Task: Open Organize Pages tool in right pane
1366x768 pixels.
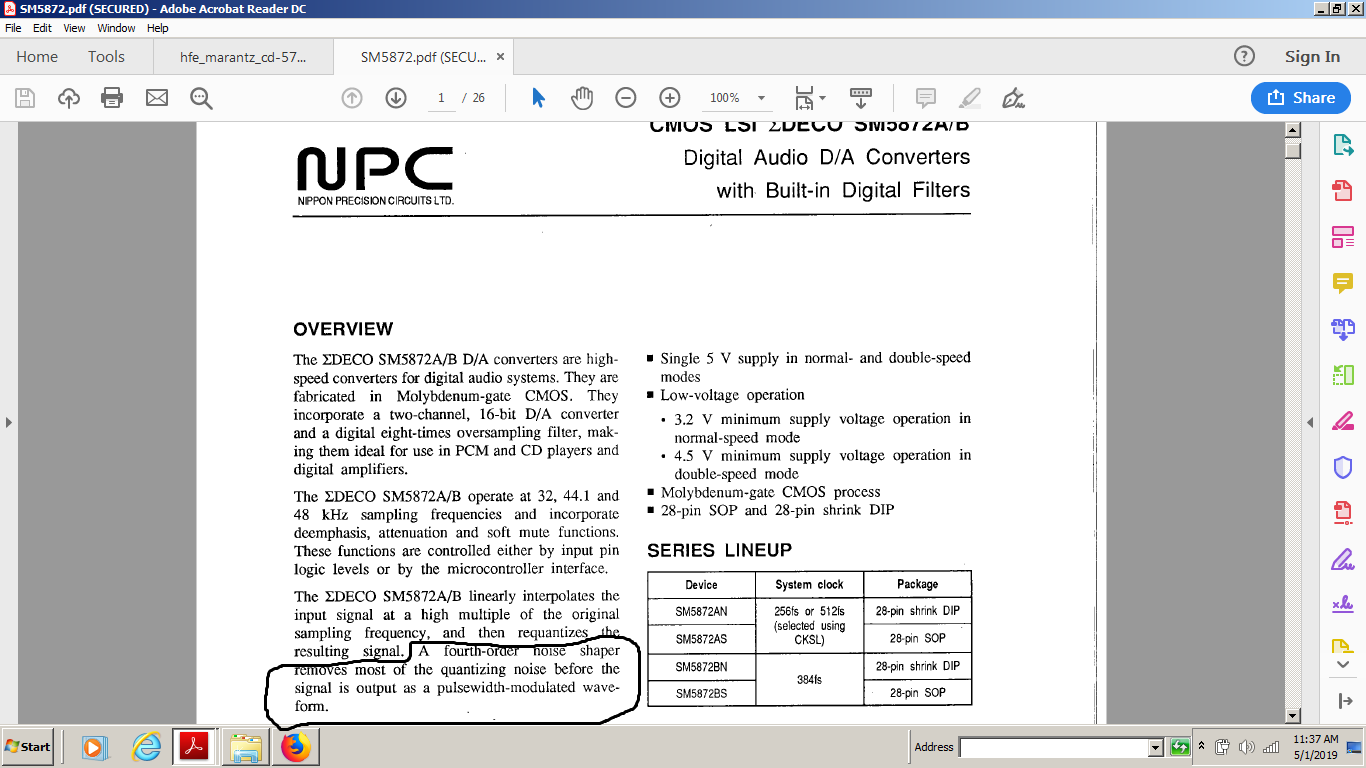Action: click(x=1343, y=375)
